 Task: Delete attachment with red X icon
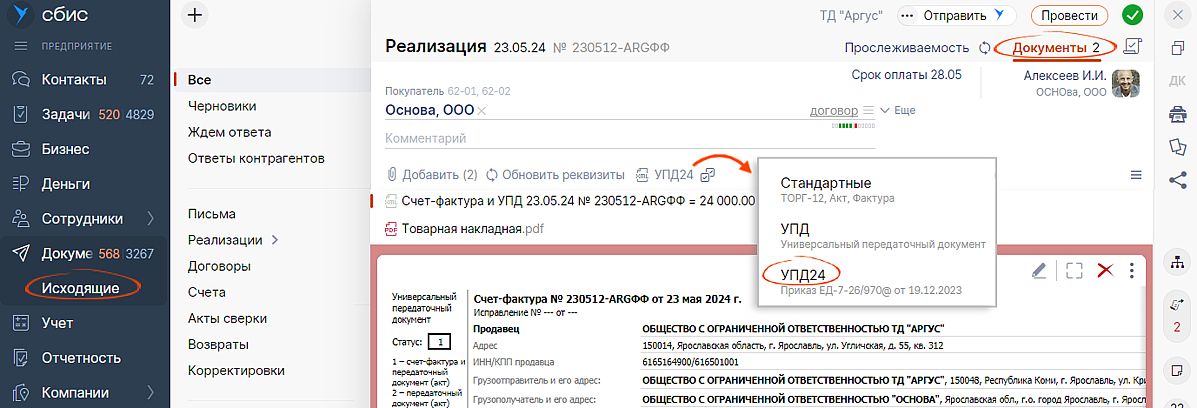1105,270
